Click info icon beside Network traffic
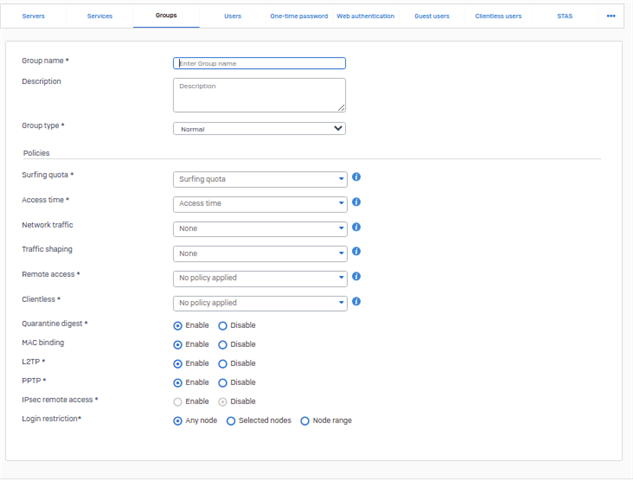 click(x=356, y=227)
